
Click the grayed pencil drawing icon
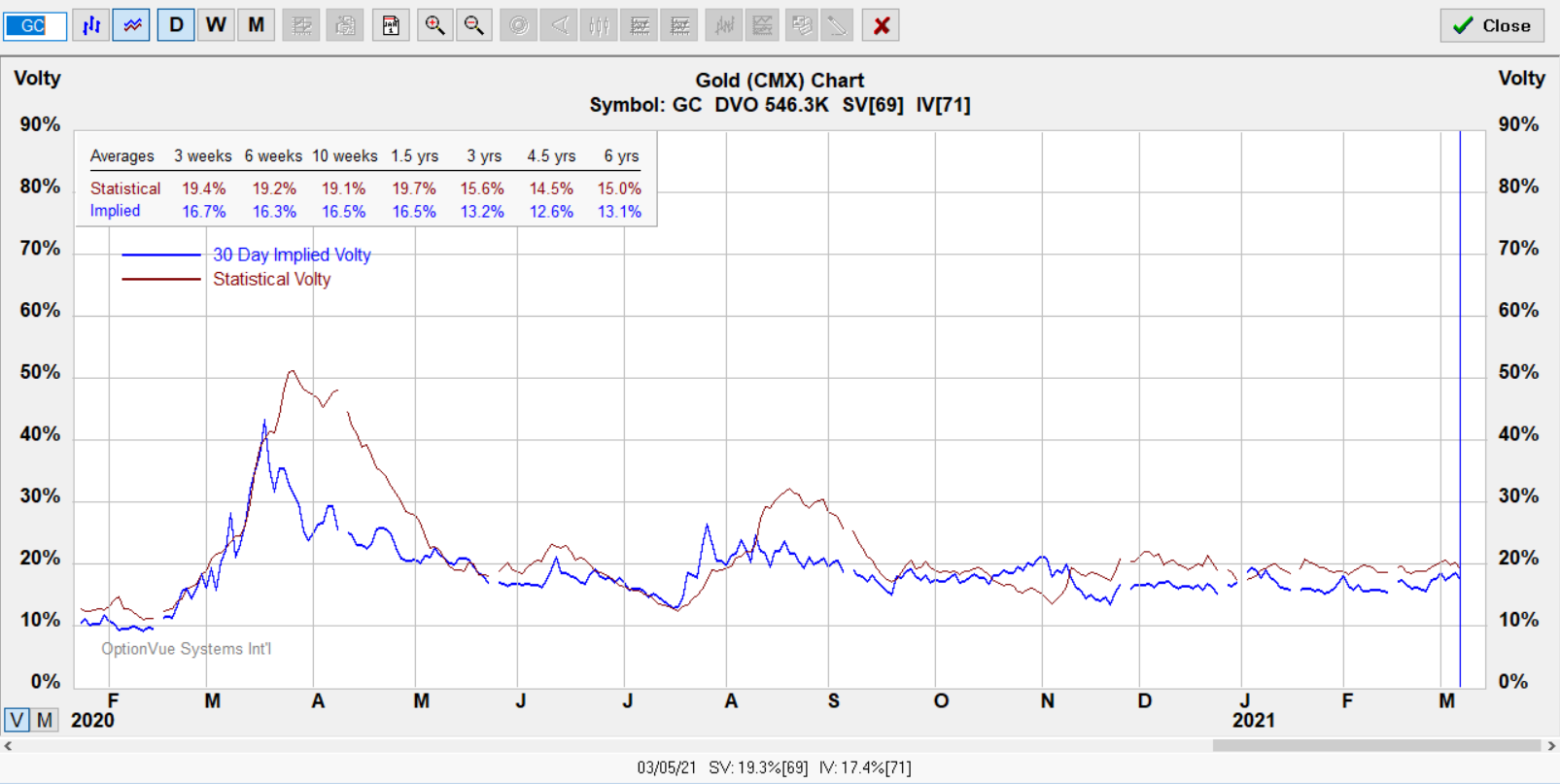(x=837, y=25)
